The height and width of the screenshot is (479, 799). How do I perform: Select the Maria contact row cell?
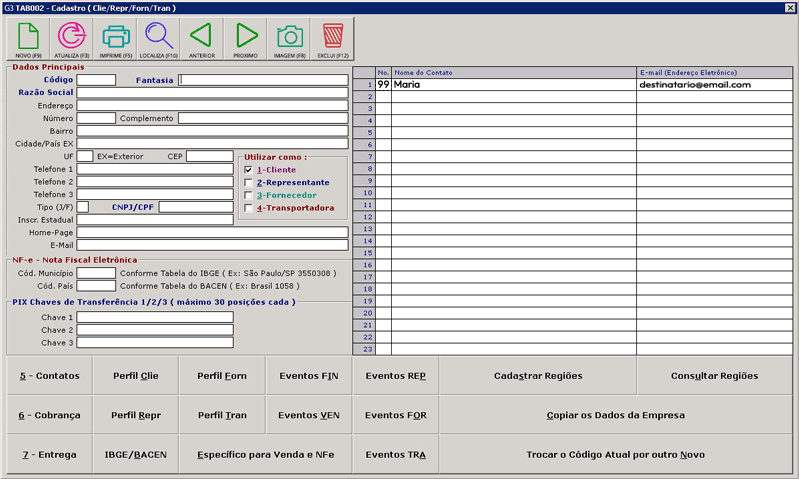[513, 85]
